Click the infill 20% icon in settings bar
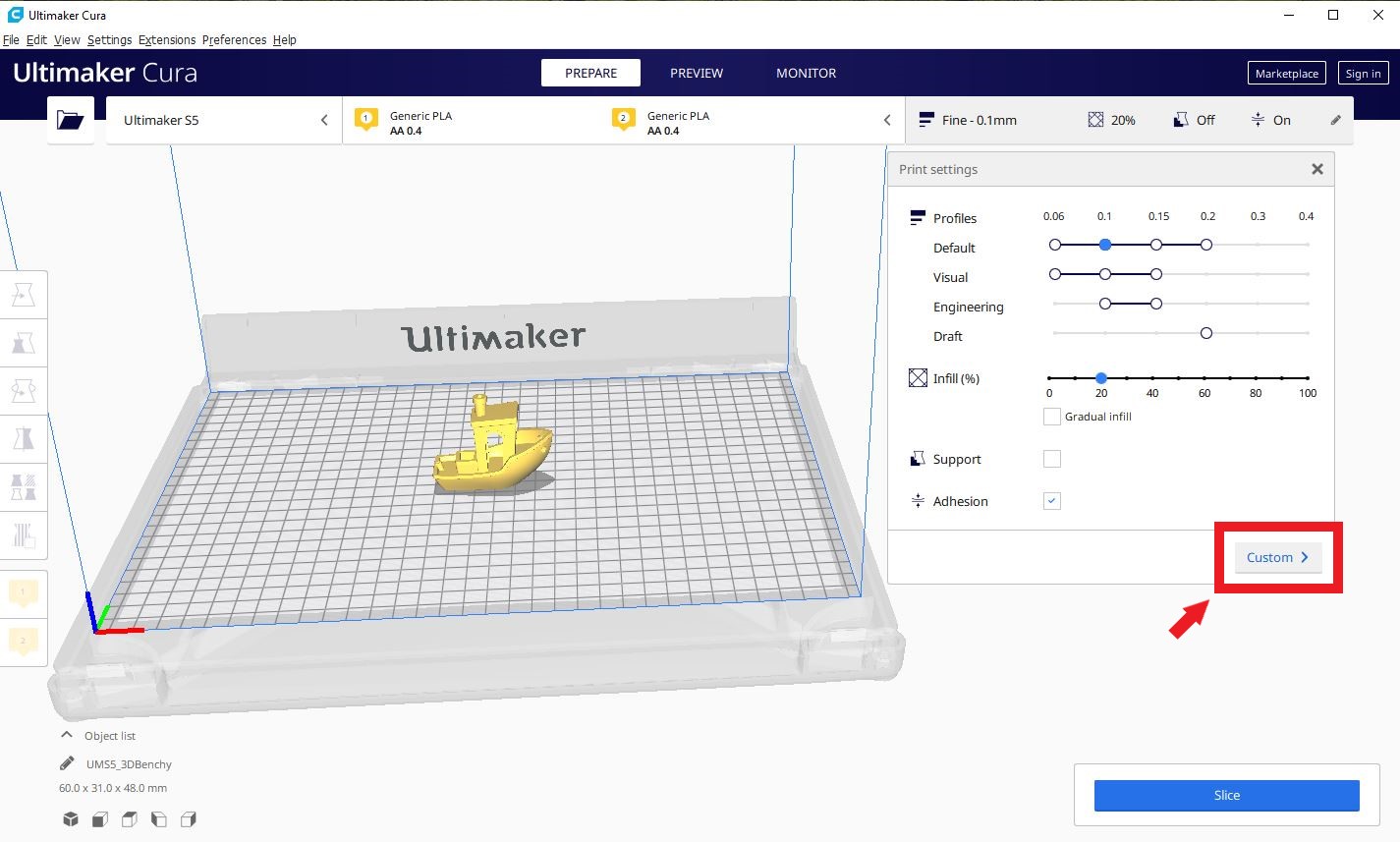 click(x=1095, y=120)
